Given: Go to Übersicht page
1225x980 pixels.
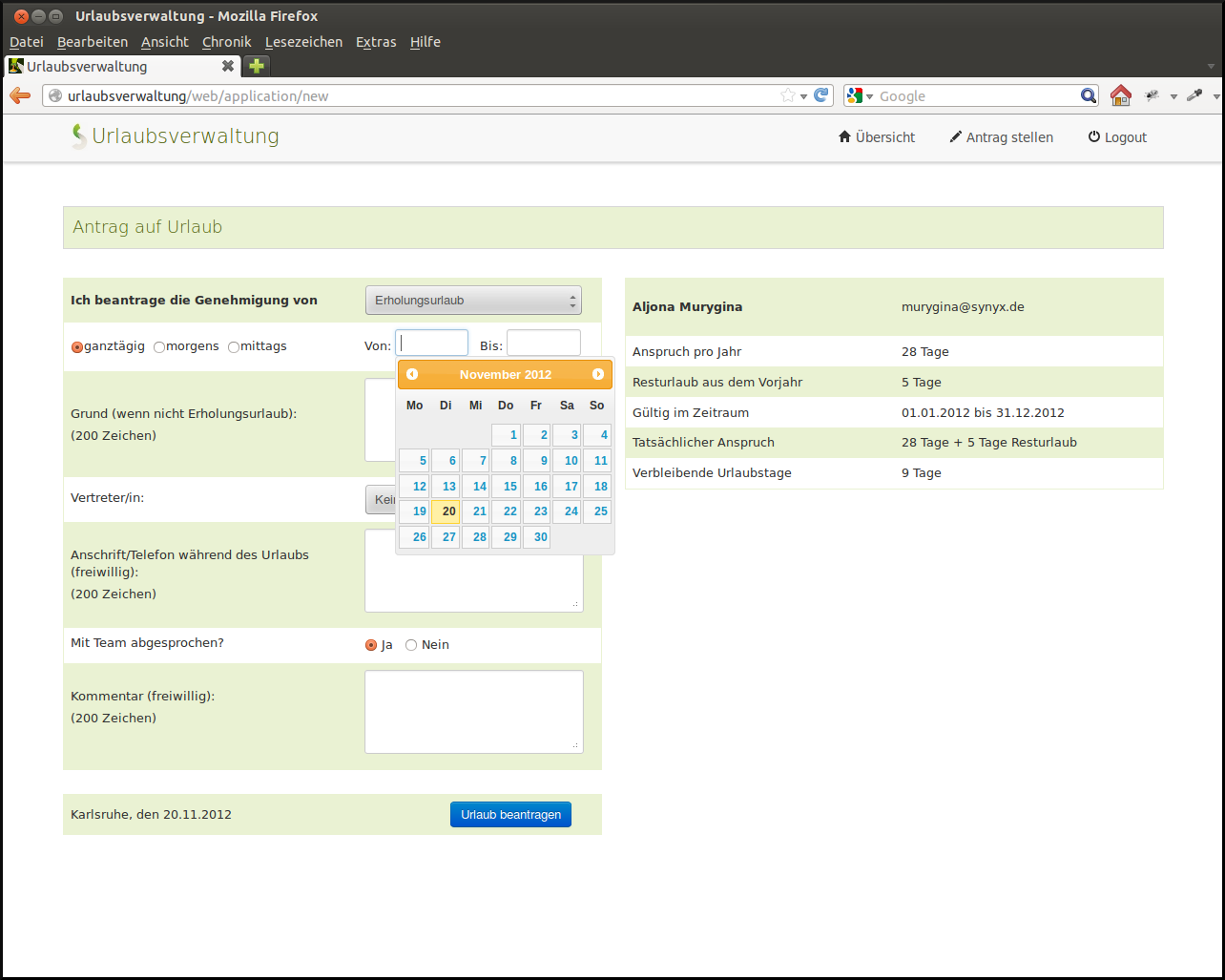Looking at the screenshot, I should click(x=877, y=137).
